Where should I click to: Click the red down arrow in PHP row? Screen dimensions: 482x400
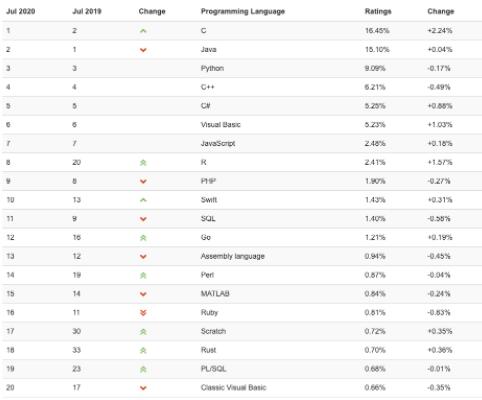(143, 181)
